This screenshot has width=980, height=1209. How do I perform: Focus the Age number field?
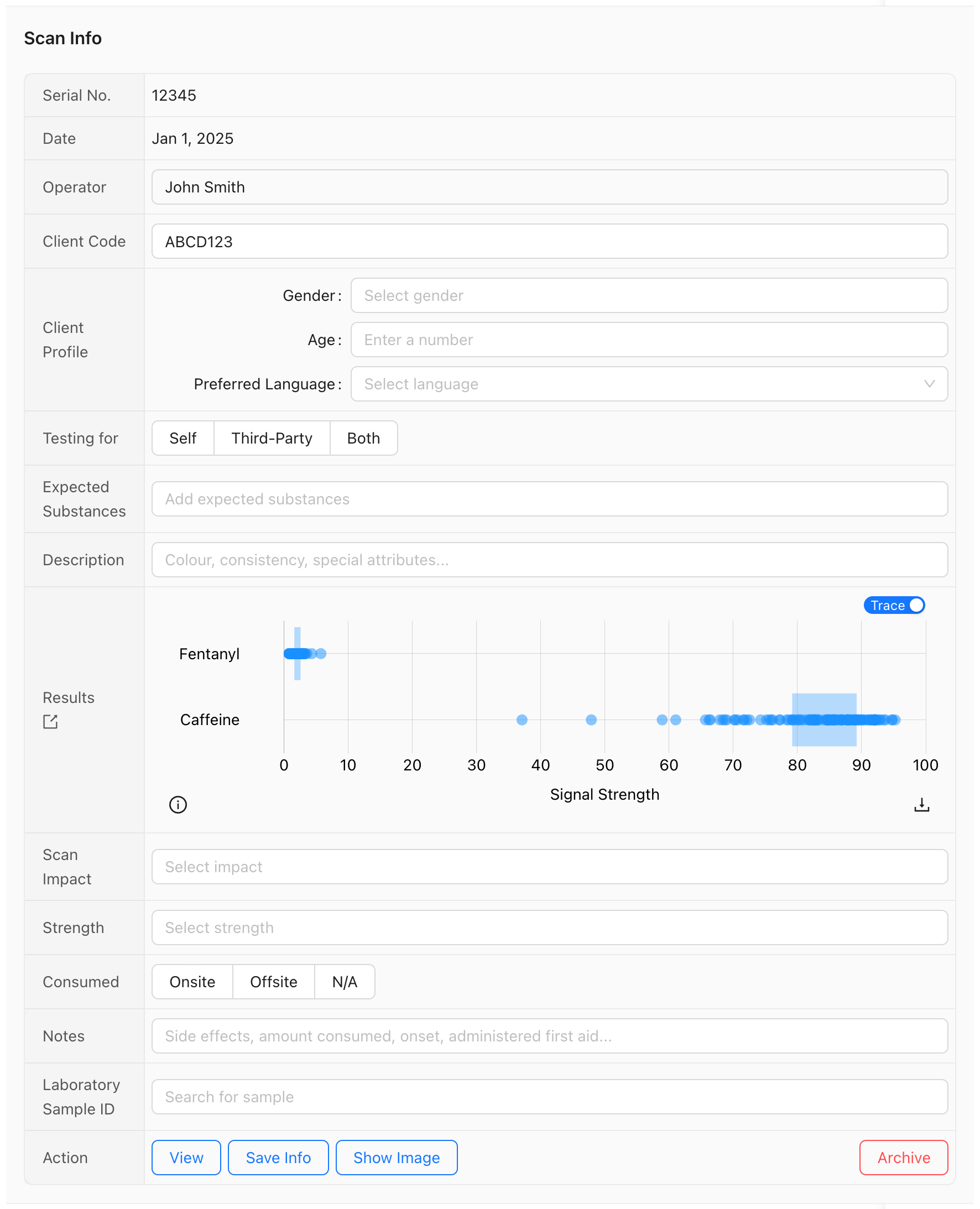649,340
